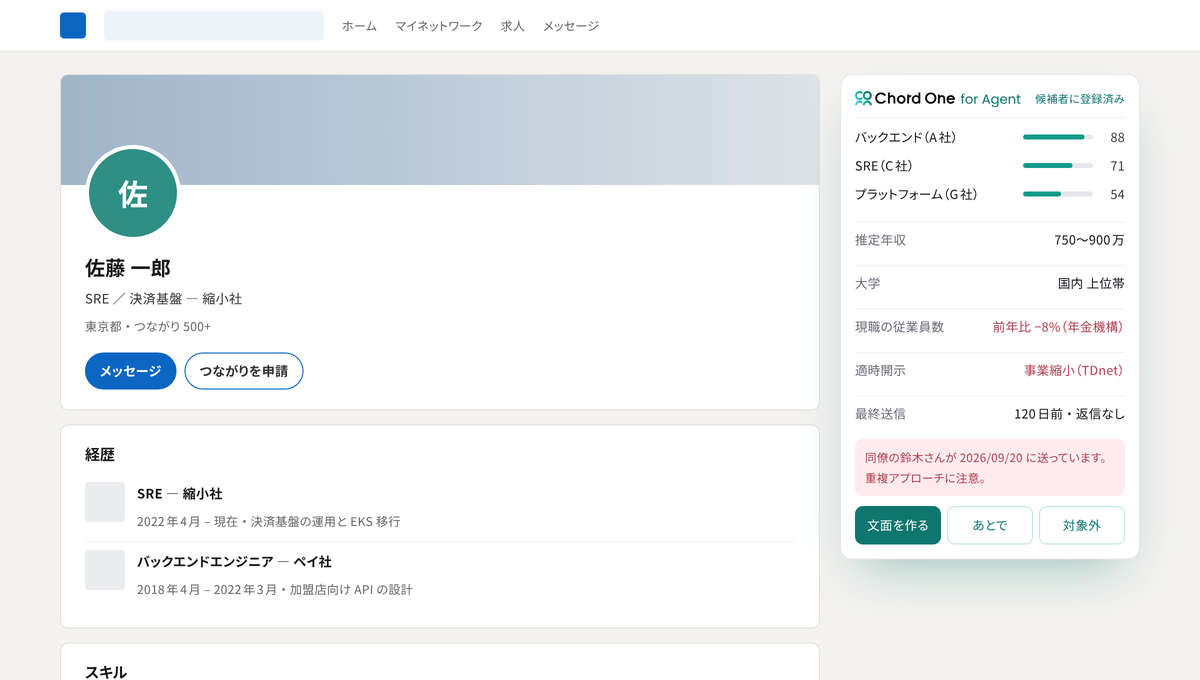The width and height of the screenshot is (1200, 680).
Task: Open the ホーム nav item
Action: click(359, 26)
